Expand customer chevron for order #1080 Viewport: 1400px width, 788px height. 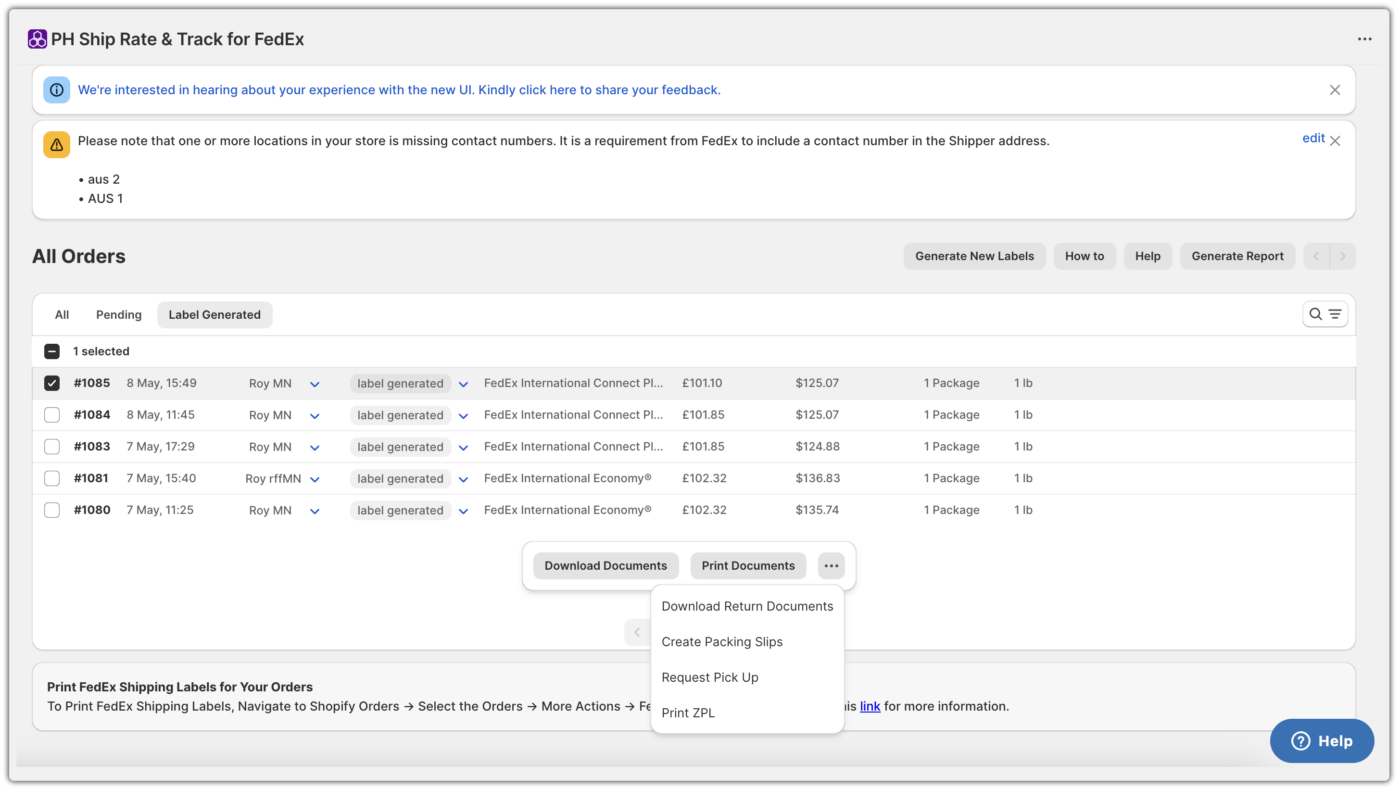(314, 512)
